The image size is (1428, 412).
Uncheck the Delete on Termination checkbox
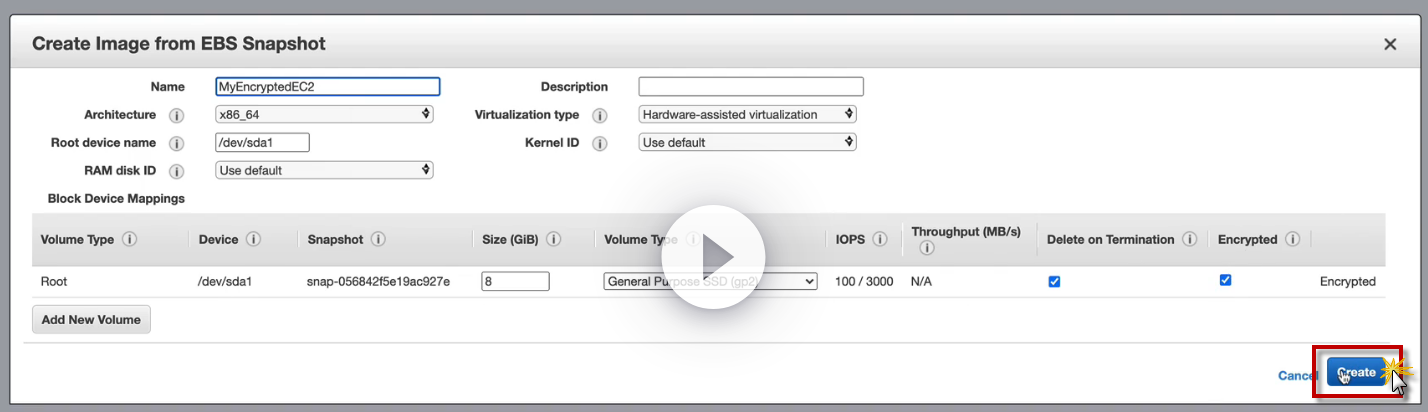[x=1054, y=282]
